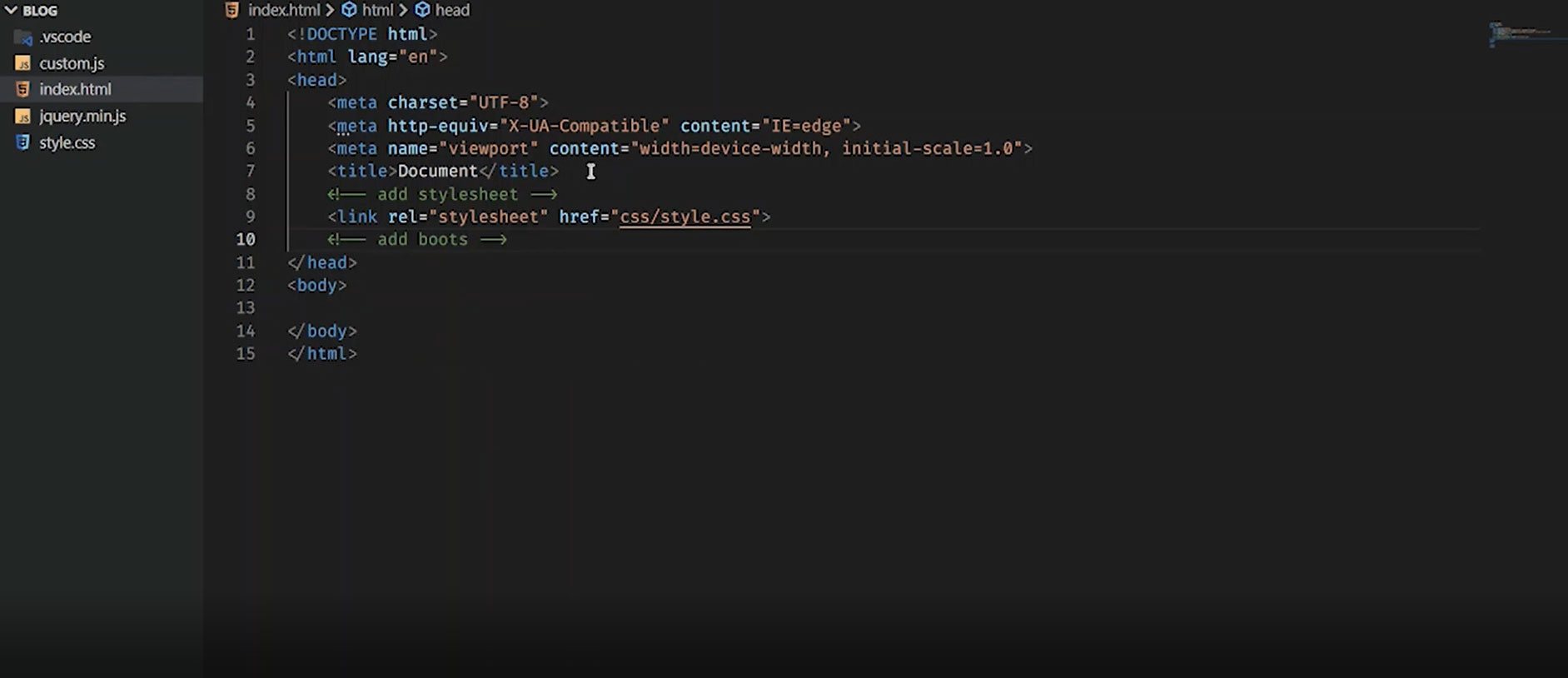Expand the .vscode folder

click(x=65, y=37)
